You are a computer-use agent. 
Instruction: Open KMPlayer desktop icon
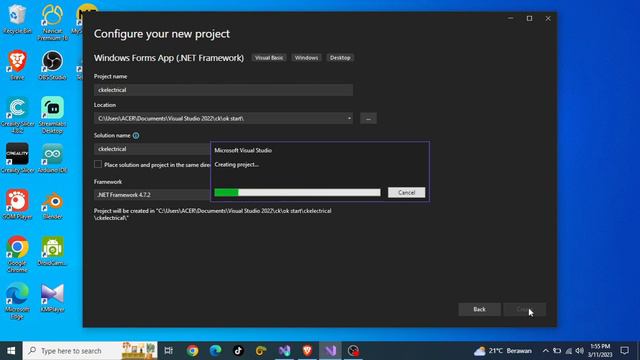click(52, 297)
